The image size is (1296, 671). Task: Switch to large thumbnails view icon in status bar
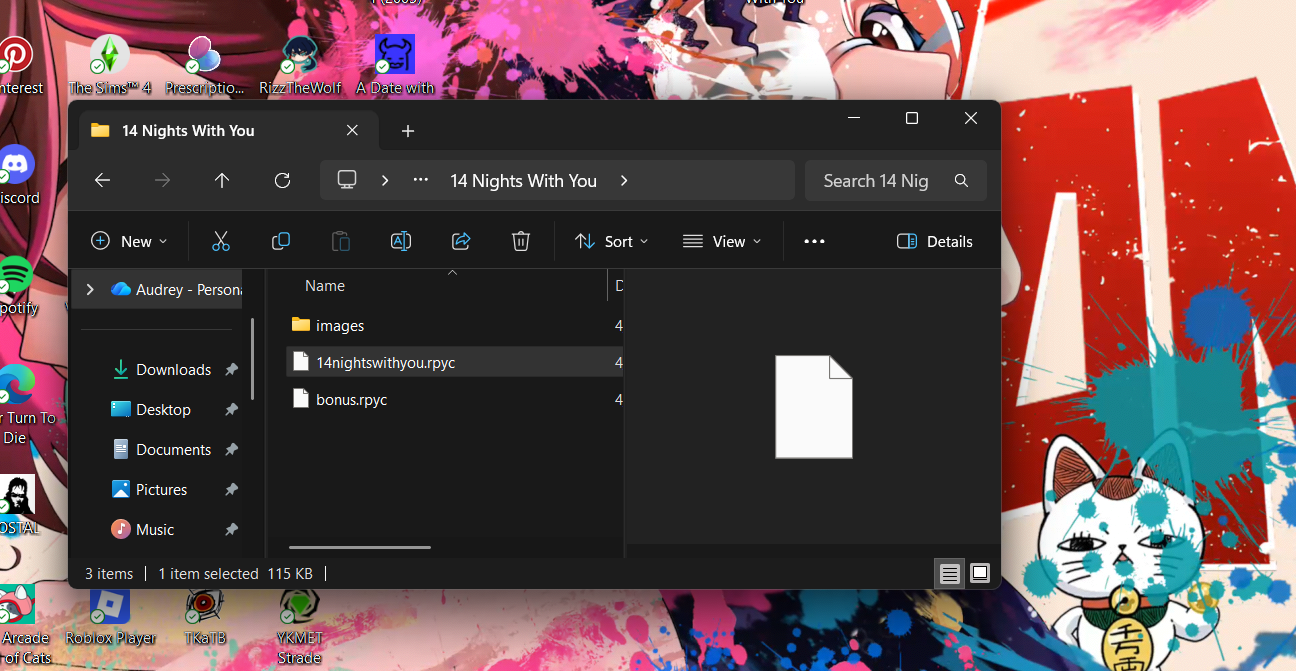click(x=980, y=573)
